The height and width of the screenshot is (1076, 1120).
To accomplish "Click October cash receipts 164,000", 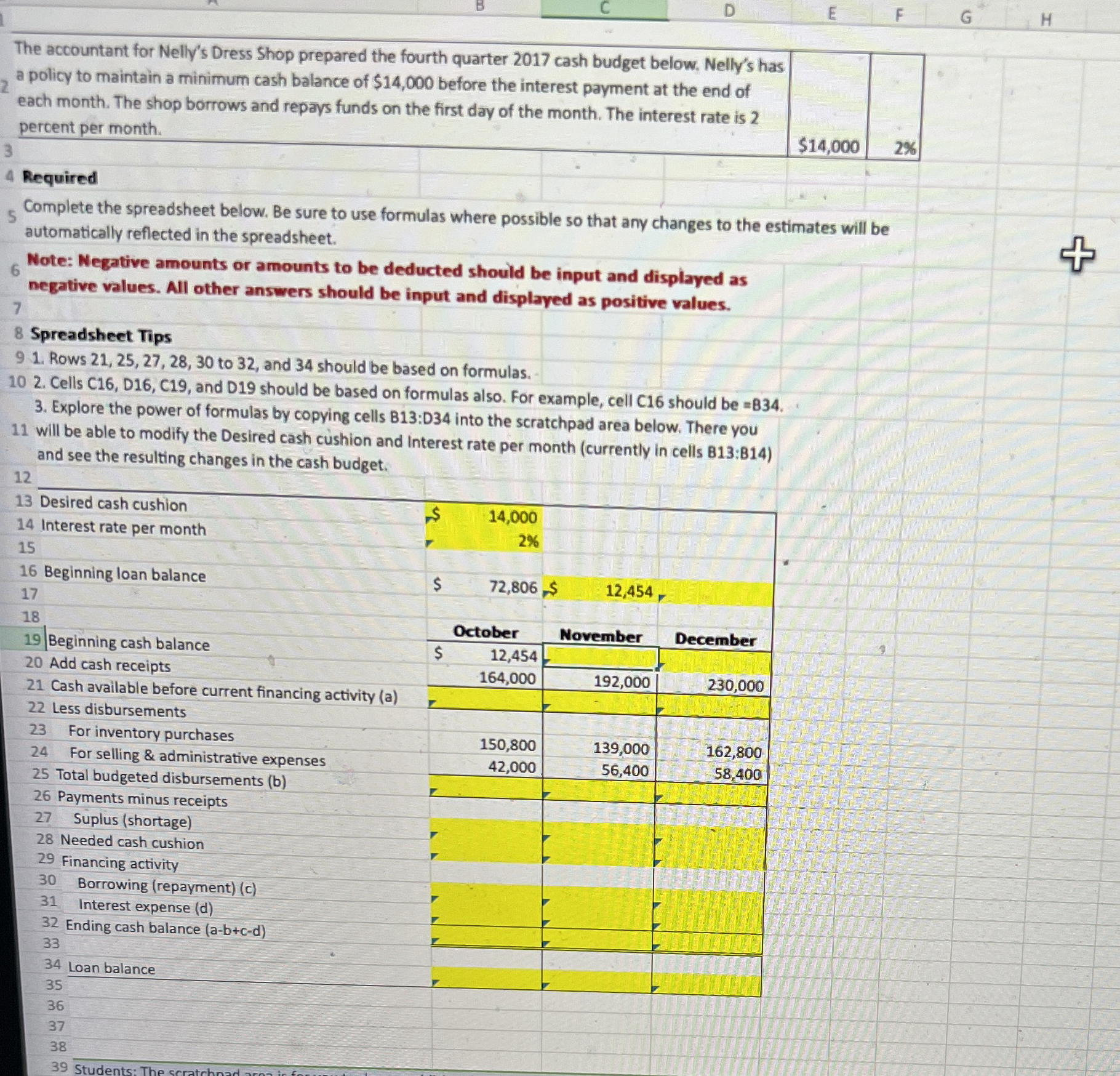I will pyautogui.click(x=486, y=678).
